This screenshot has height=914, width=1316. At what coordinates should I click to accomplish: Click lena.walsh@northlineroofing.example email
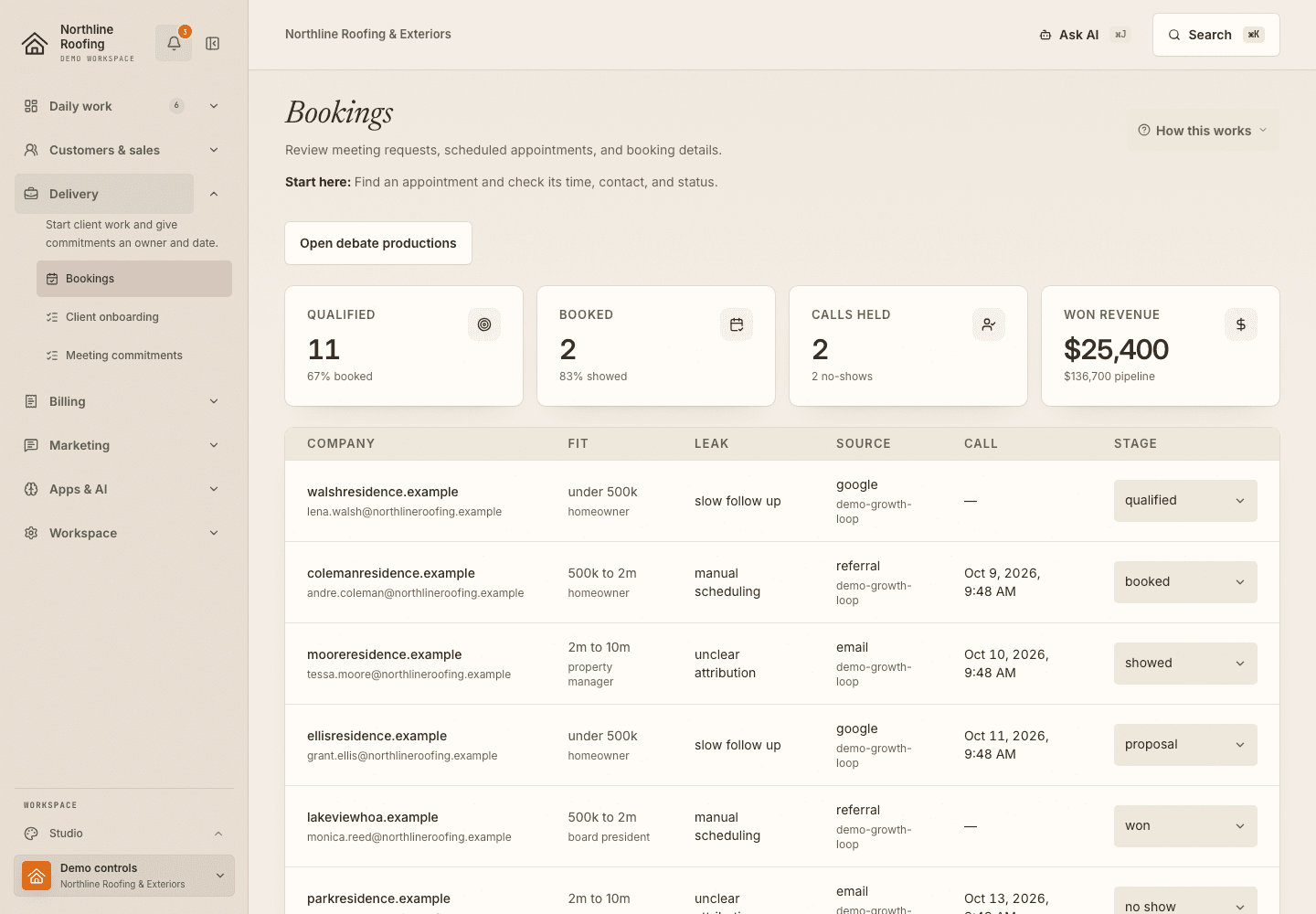[404, 512]
